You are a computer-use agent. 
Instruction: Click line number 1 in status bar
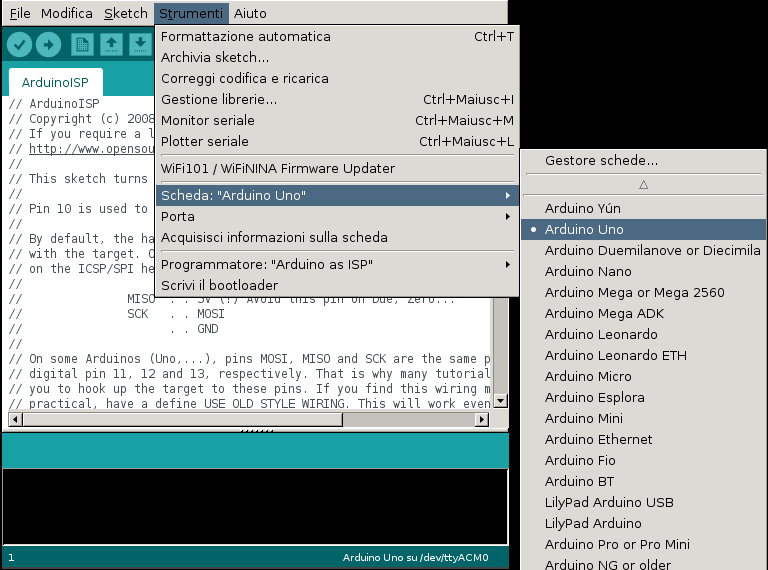(11, 558)
